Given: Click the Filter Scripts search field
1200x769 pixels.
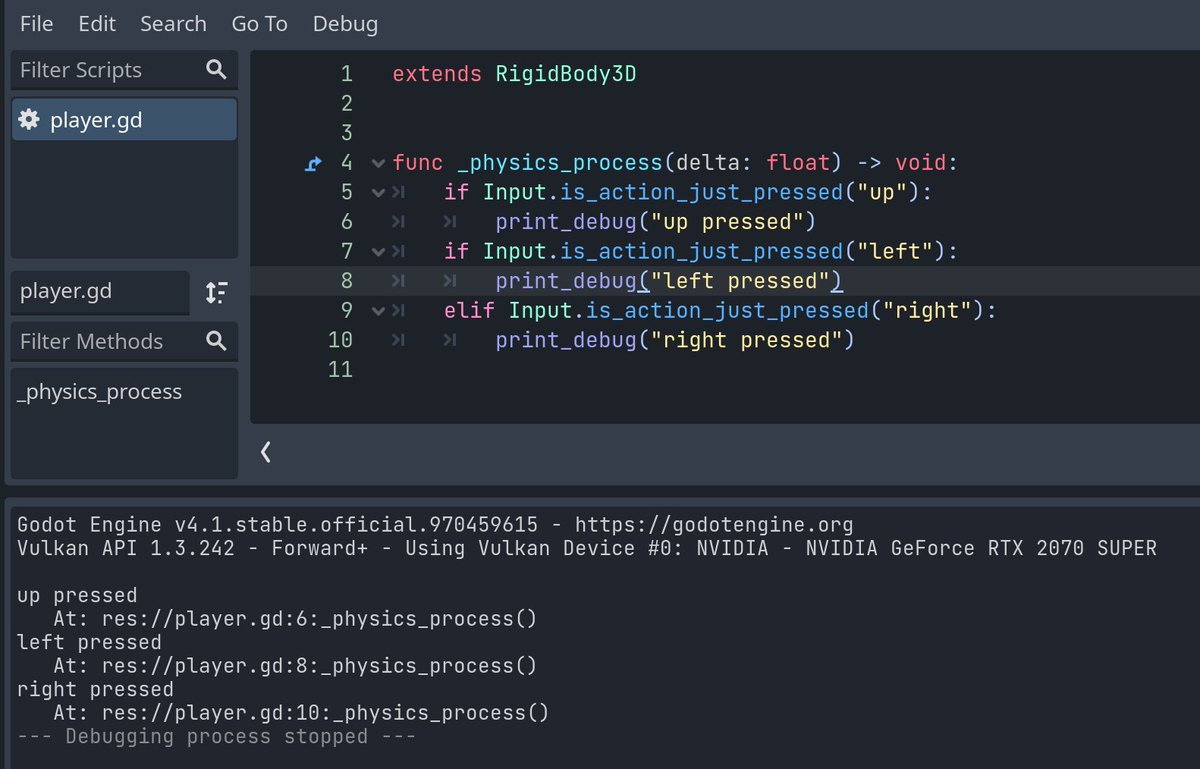Looking at the screenshot, I should click(x=124, y=70).
